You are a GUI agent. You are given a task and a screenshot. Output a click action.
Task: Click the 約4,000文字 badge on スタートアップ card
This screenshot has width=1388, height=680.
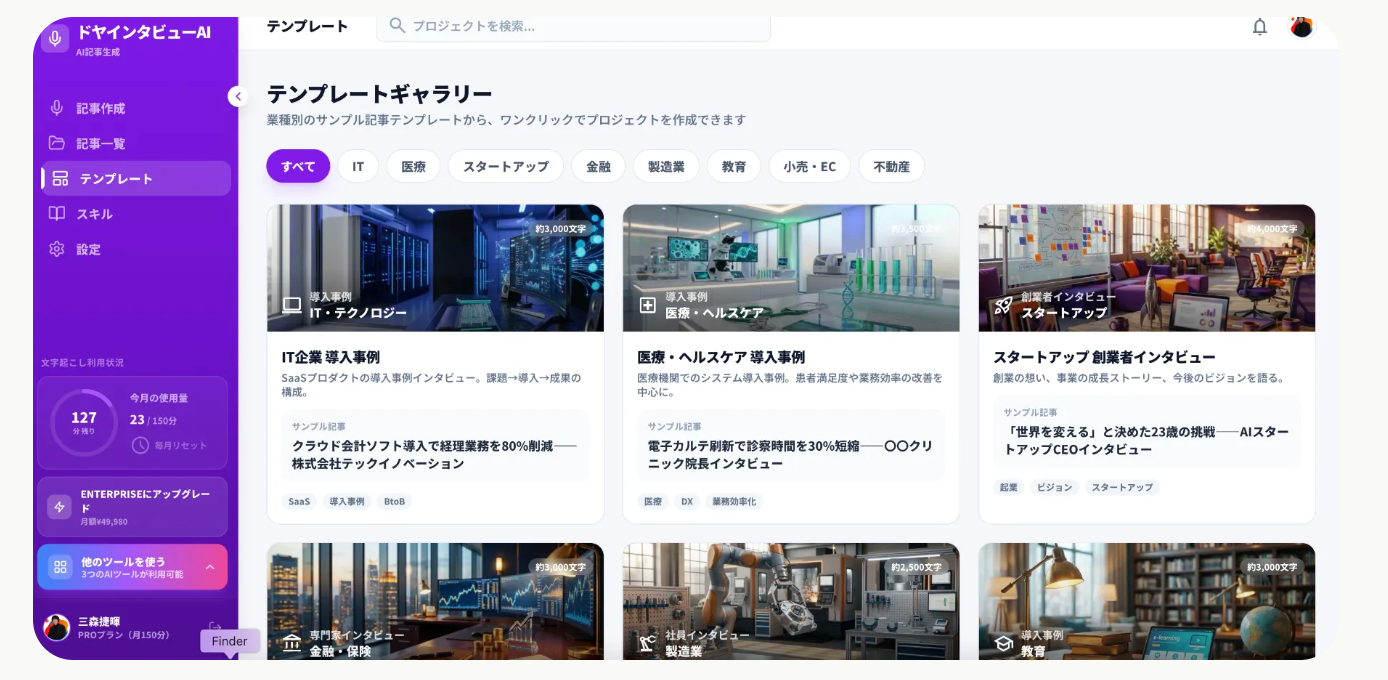tap(1272, 229)
